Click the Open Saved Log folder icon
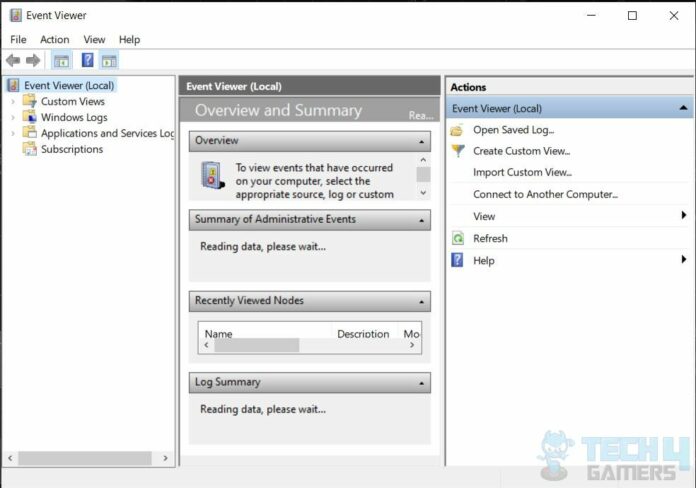696x488 pixels. click(457, 130)
